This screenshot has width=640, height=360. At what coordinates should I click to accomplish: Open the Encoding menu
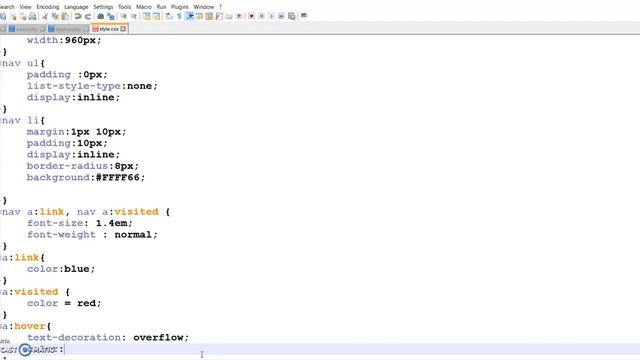[x=48, y=7]
